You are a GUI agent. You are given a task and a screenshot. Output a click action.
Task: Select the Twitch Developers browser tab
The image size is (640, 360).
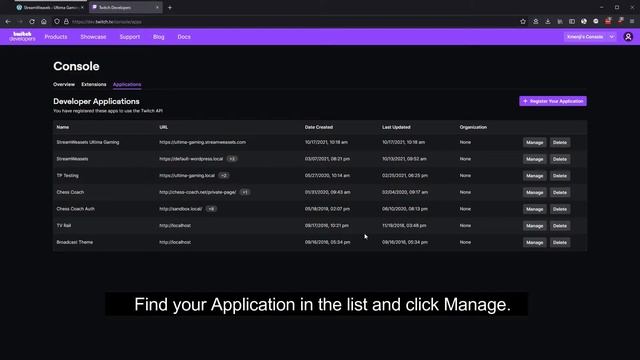tap(126, 7)
